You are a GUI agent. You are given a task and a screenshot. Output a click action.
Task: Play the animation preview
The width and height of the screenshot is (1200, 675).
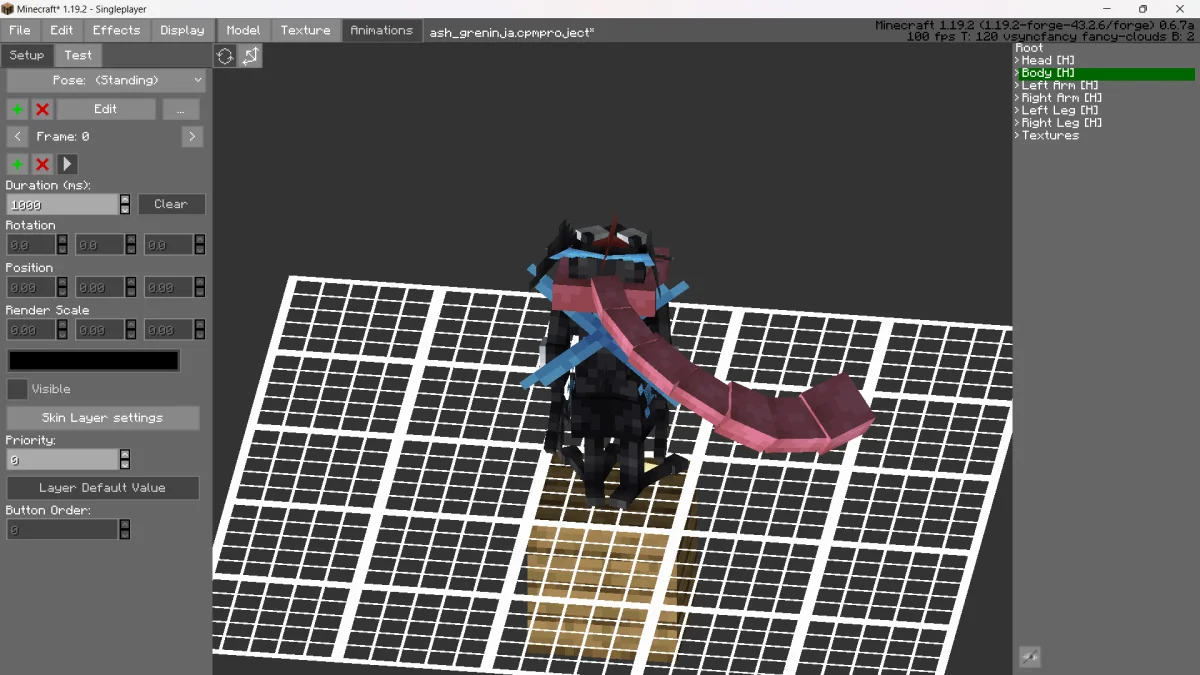pos(67,164)
